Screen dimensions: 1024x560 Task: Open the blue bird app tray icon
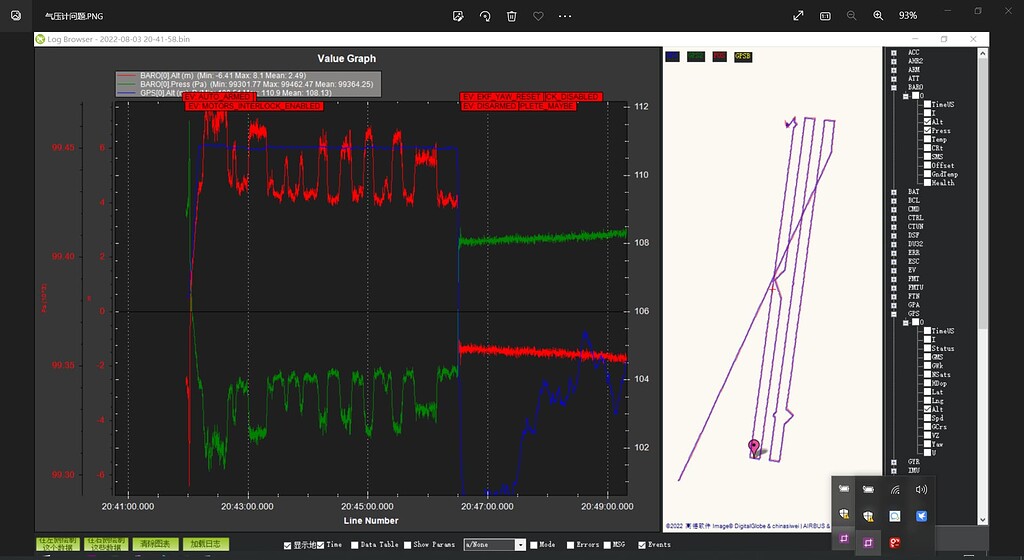point(921,516)
